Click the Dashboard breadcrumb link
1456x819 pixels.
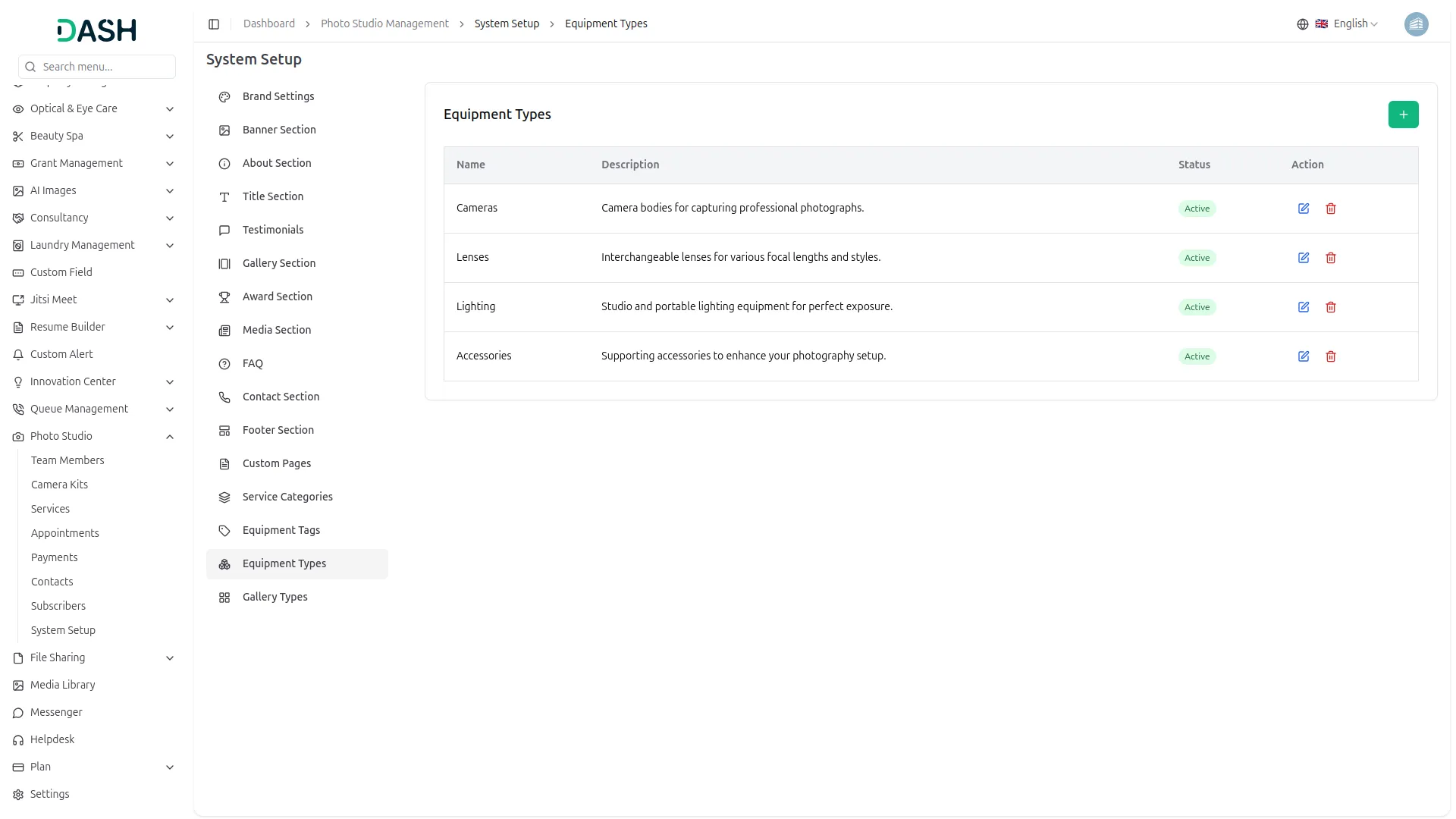(x=268, y=24)
